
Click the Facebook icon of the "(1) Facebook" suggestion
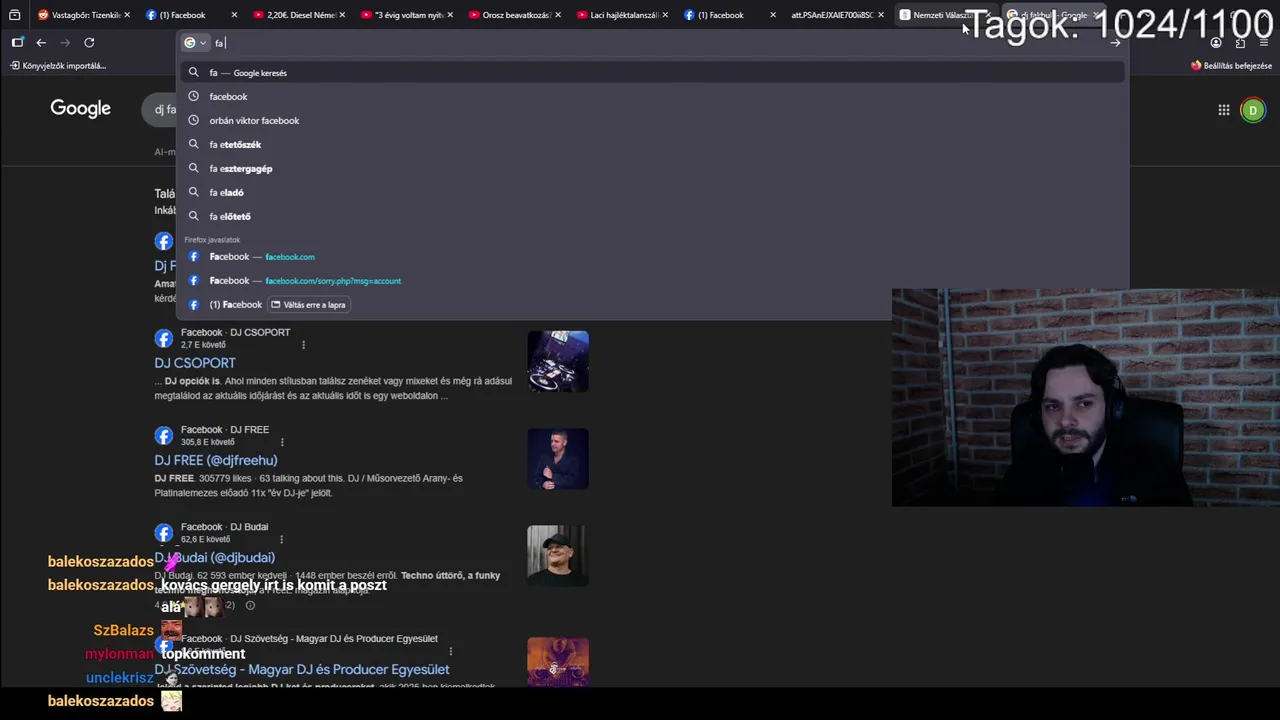194,305
